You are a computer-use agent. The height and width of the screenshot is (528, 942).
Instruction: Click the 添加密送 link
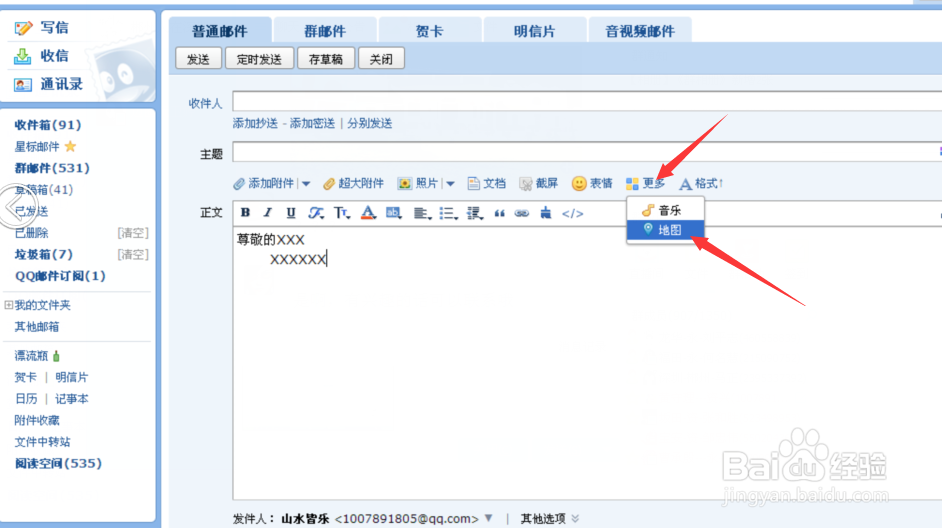click(312, 123)
